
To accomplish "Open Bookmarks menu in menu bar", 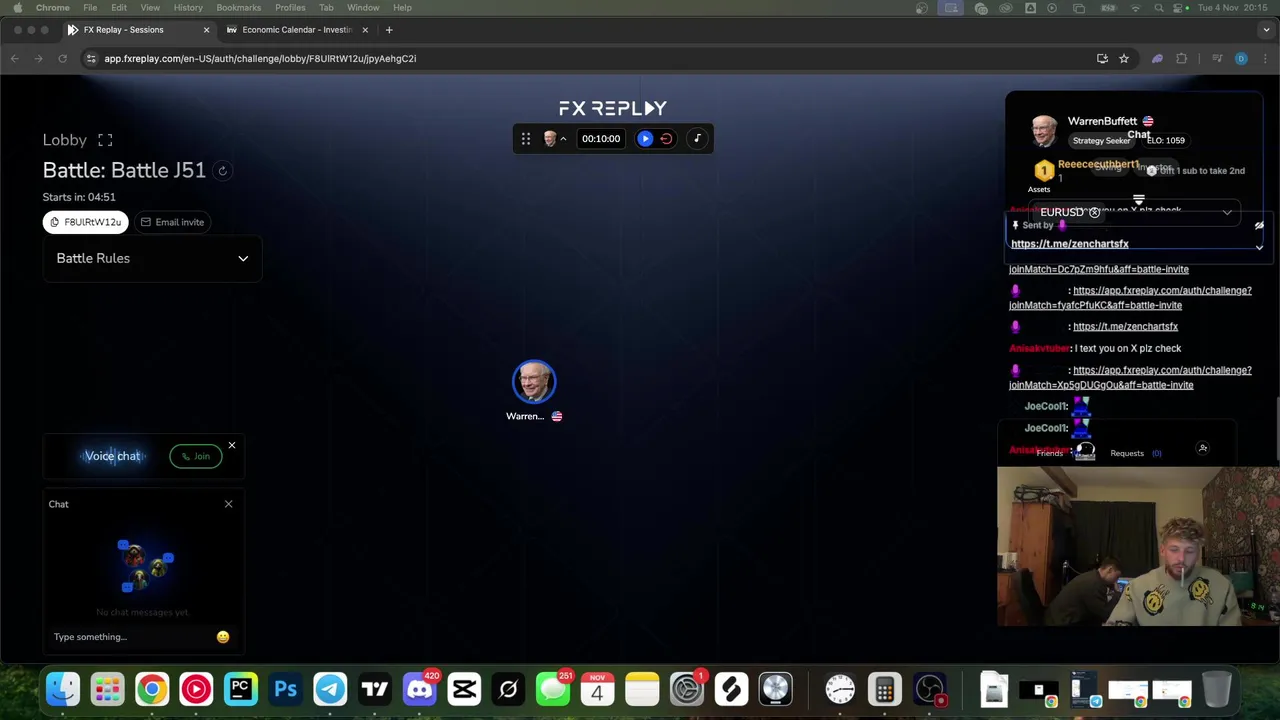I will tap(239, 8).
